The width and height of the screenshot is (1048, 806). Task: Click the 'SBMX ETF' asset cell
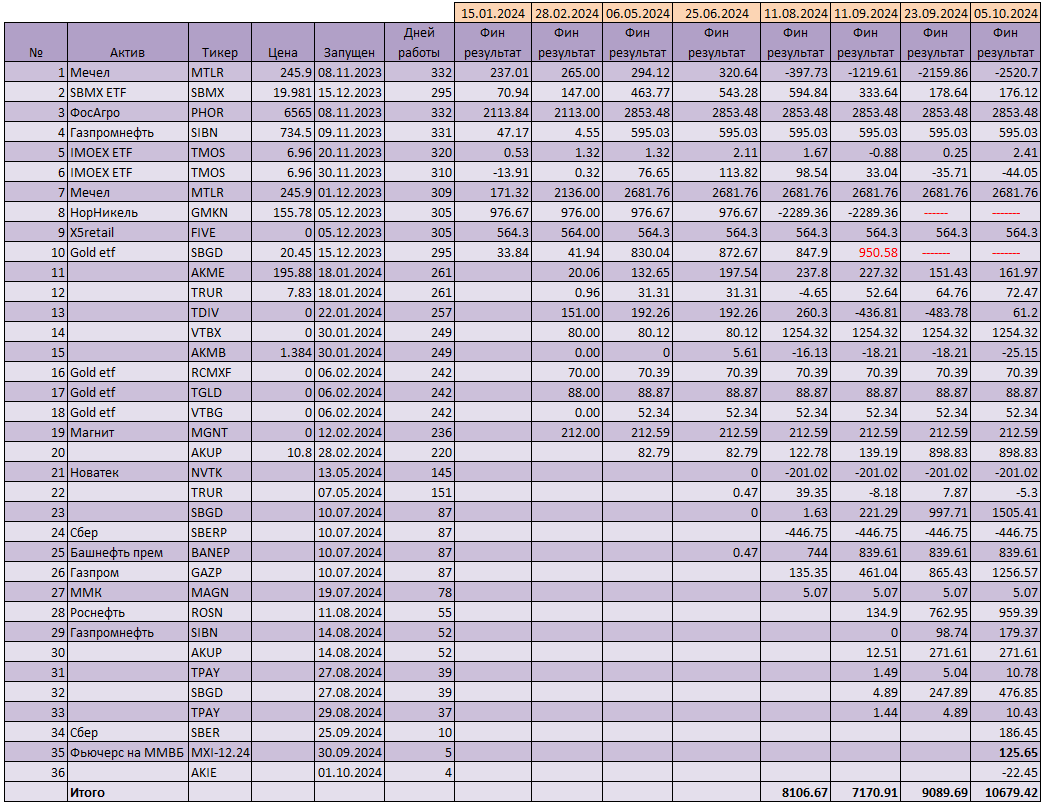click(x=128, y=92)
